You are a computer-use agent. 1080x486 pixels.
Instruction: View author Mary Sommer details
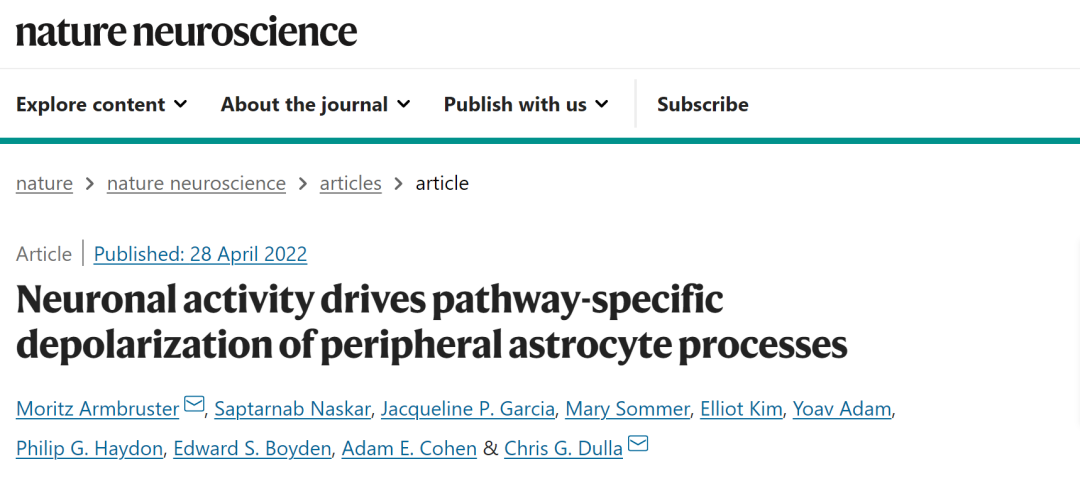coord(627,409)
